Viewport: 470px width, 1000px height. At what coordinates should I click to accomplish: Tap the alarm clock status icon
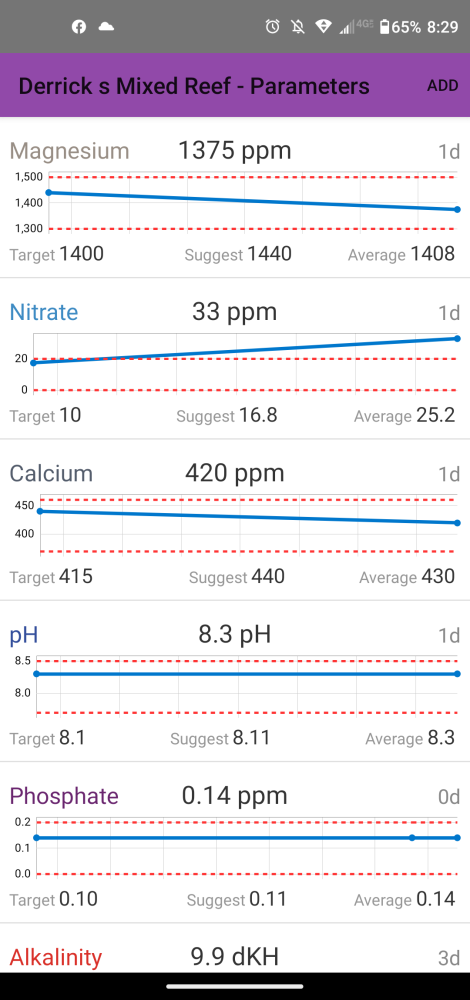pyautogui.click(x=272, y=27)
